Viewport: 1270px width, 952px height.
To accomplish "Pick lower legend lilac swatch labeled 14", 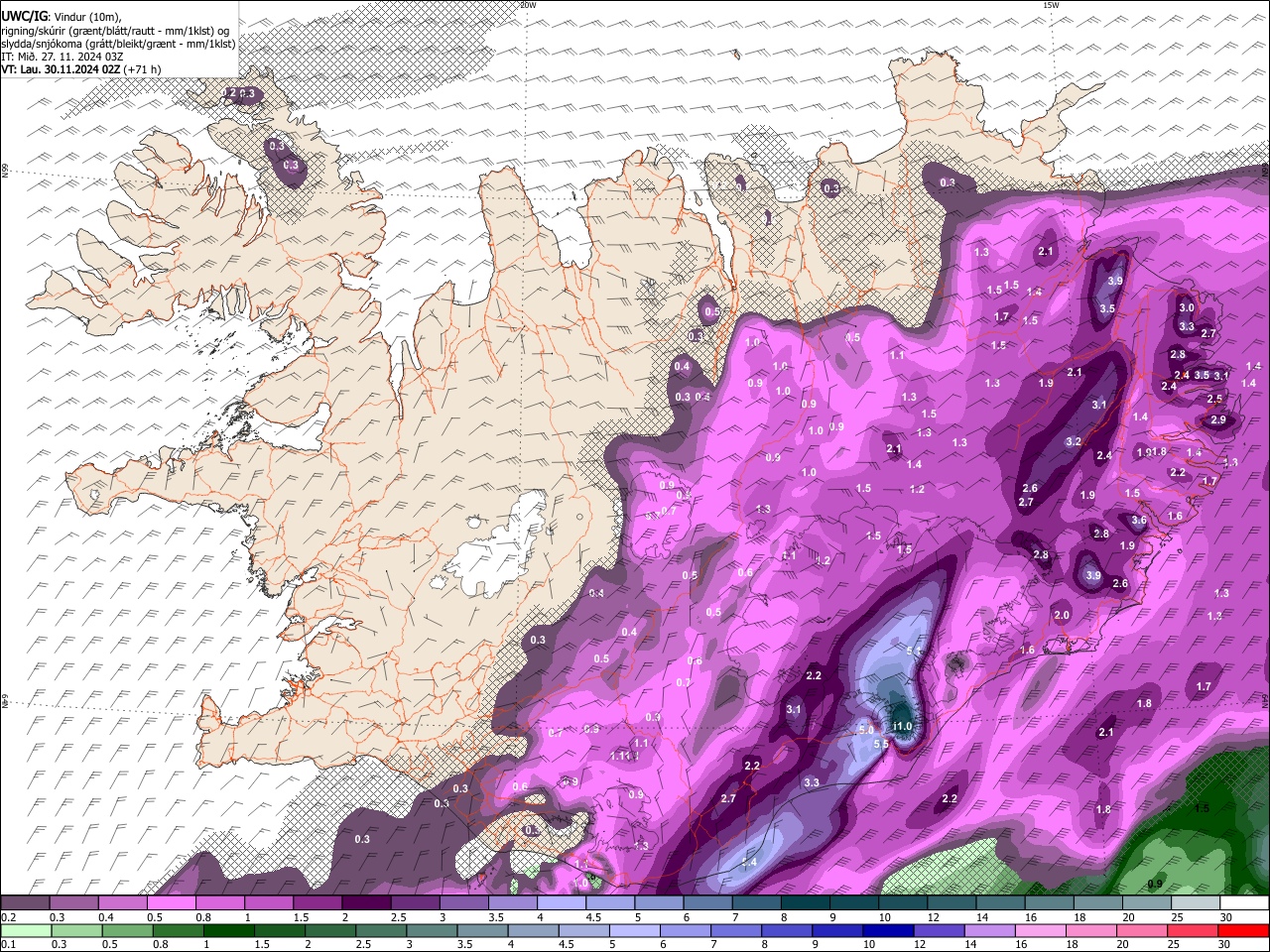I will click(990, 931).
